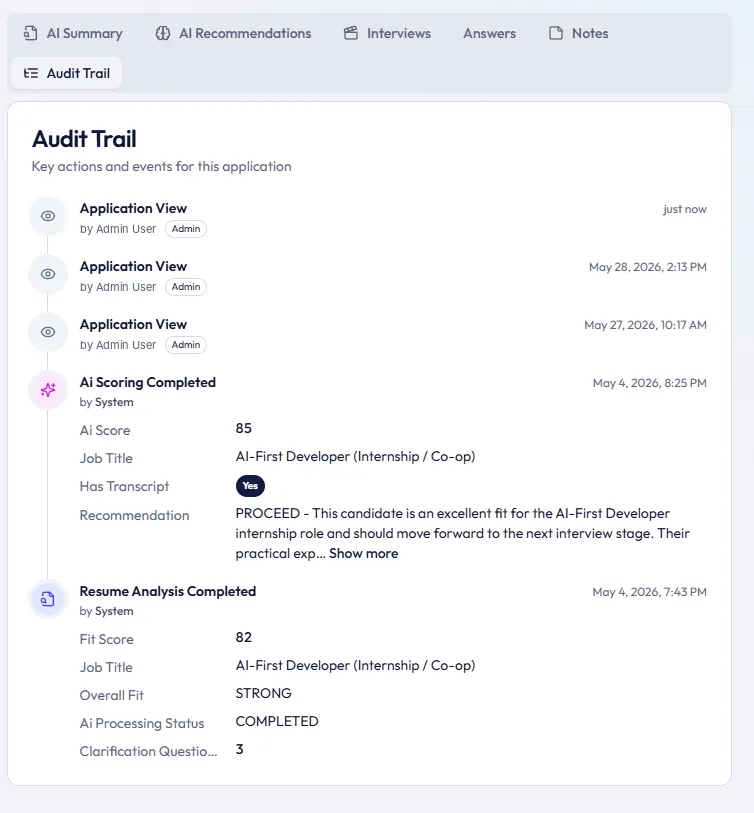Go to the Notes tab

click(x=578, y=33)
